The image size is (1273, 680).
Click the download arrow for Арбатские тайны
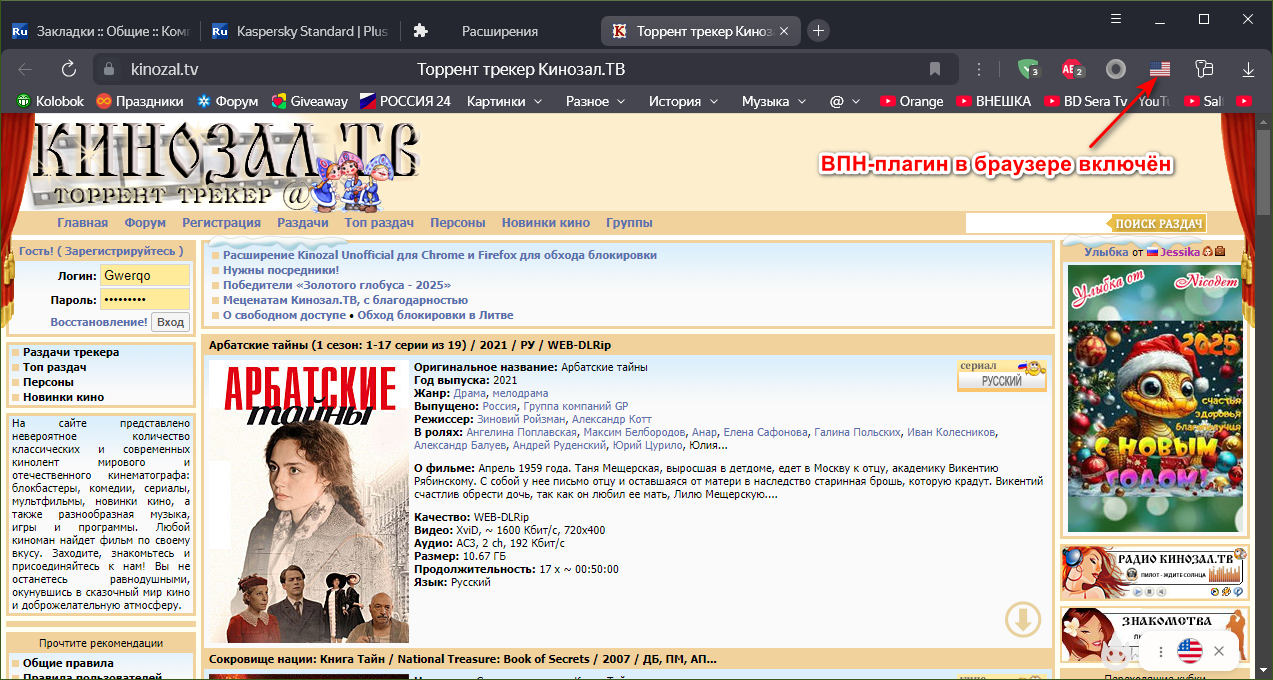1022,620
